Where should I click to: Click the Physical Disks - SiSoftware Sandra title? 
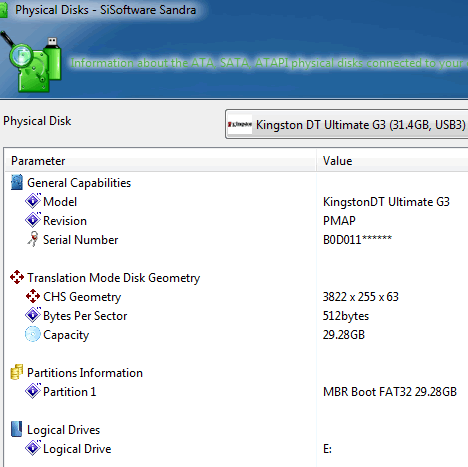point(105,10)
